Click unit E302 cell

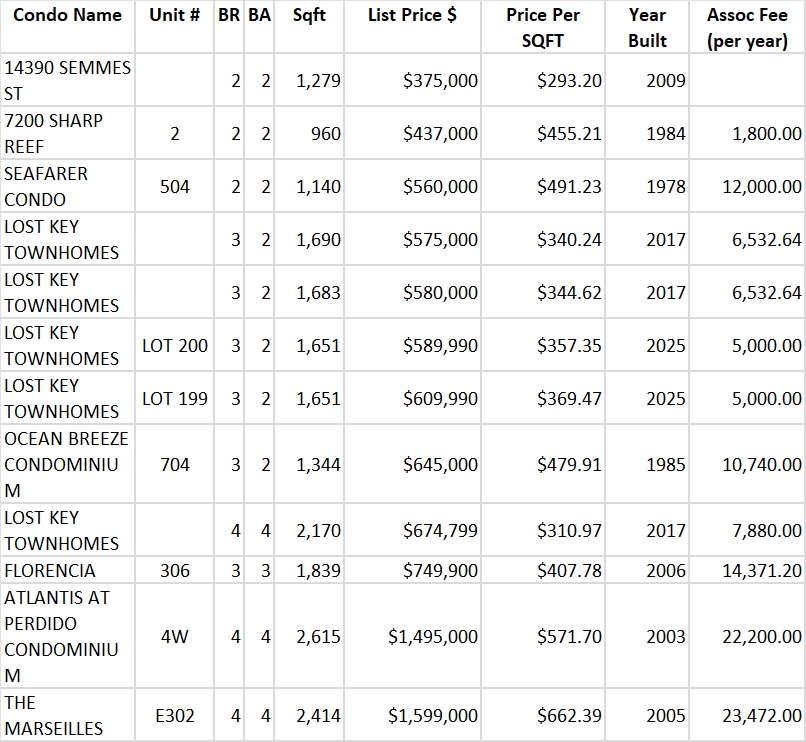pyautogui.click(x=175, y=716)
